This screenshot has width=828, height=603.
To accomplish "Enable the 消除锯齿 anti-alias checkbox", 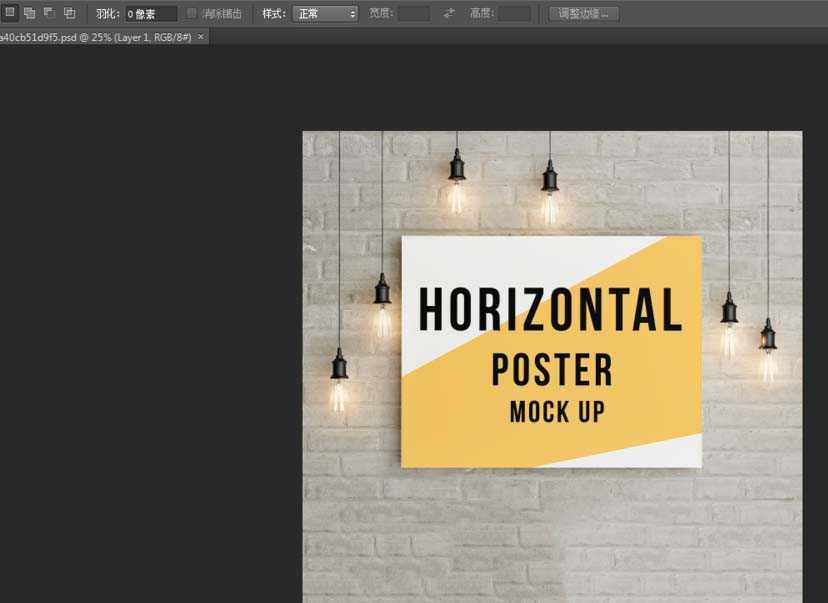I will [193, 14].
